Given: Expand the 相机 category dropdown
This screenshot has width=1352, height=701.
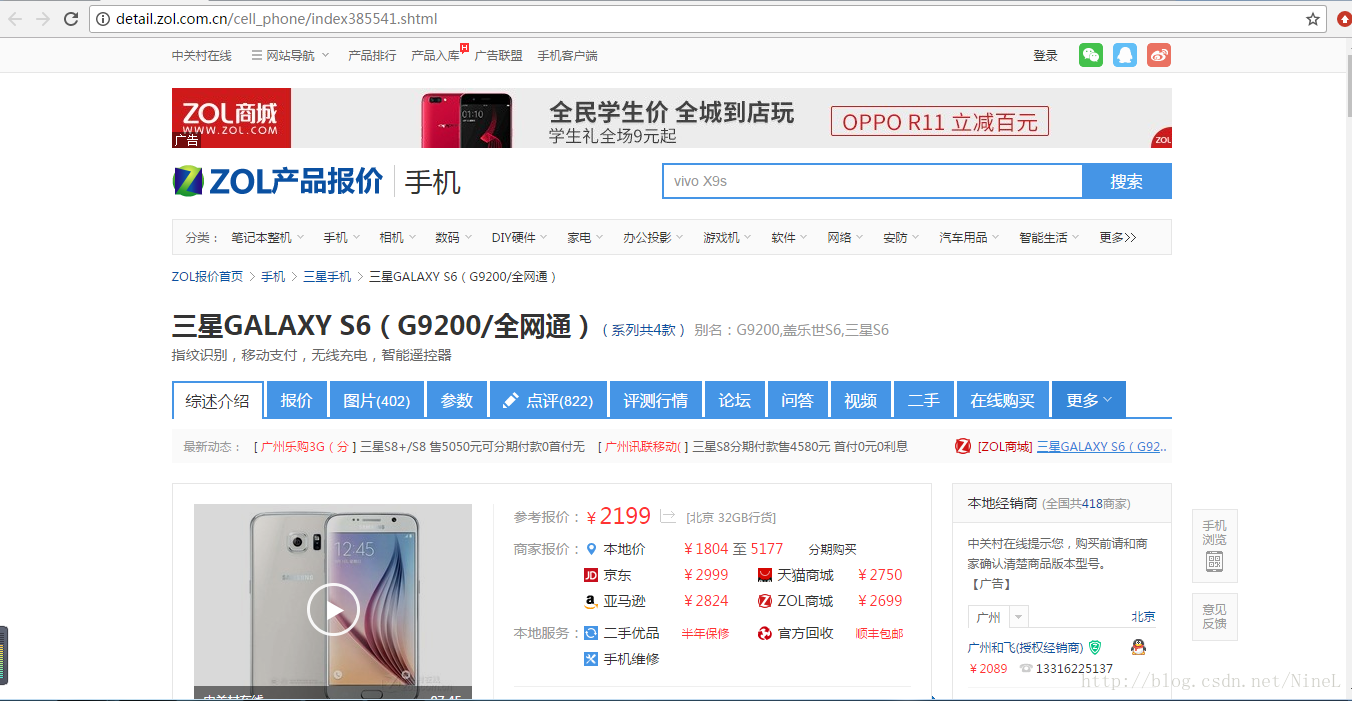Looking at the screenshot, I should click(x=397, y=237).
